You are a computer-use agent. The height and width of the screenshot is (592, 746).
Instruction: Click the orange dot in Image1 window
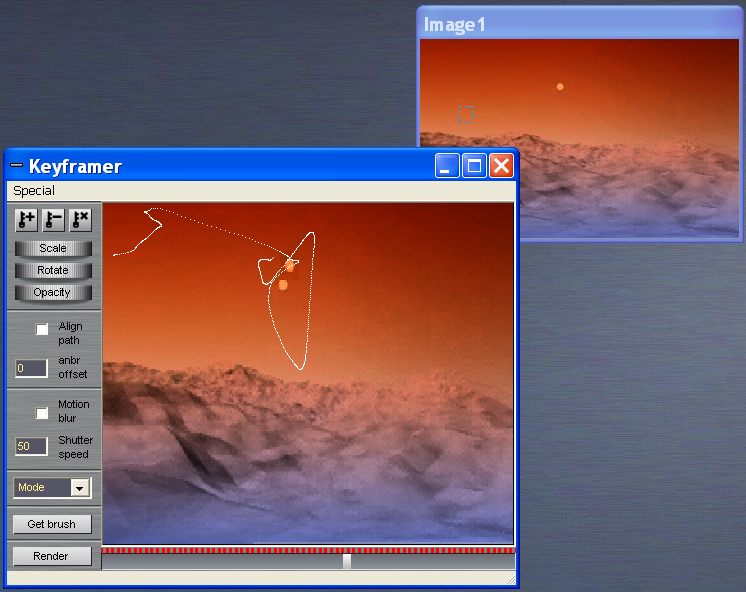point(560,87)
